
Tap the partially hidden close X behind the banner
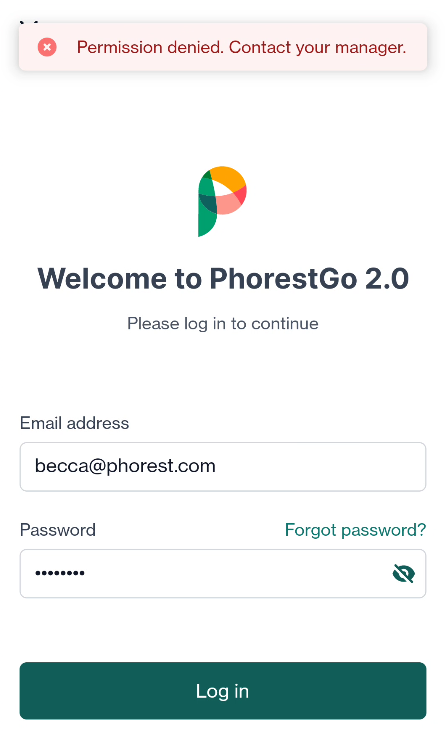click(x=29, y=21)
